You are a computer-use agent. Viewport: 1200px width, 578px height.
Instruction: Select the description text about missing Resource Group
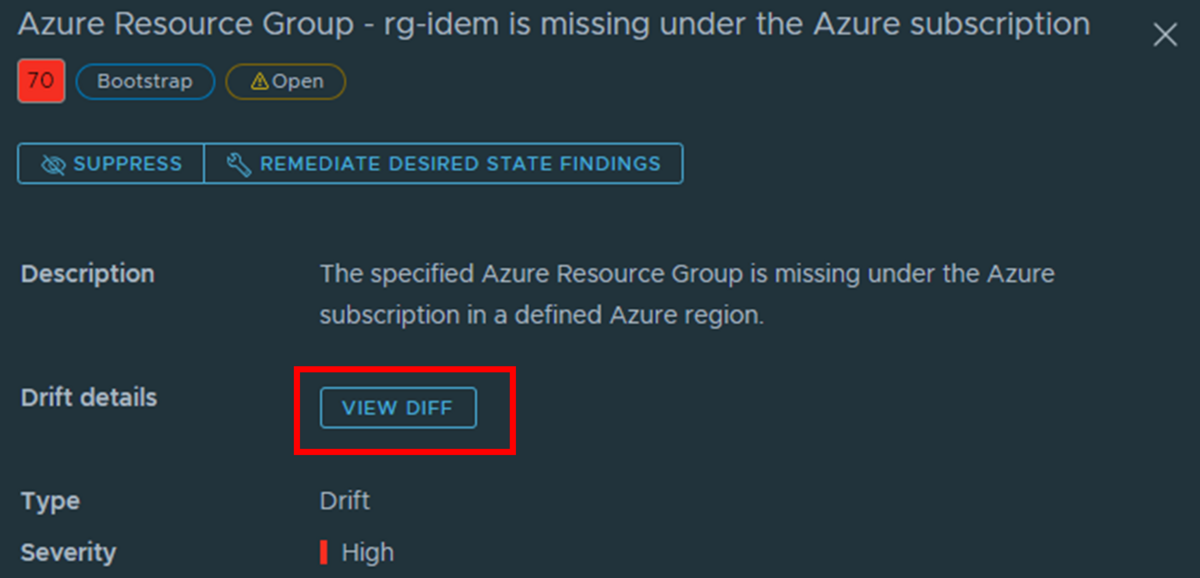[x=687, y=294]
